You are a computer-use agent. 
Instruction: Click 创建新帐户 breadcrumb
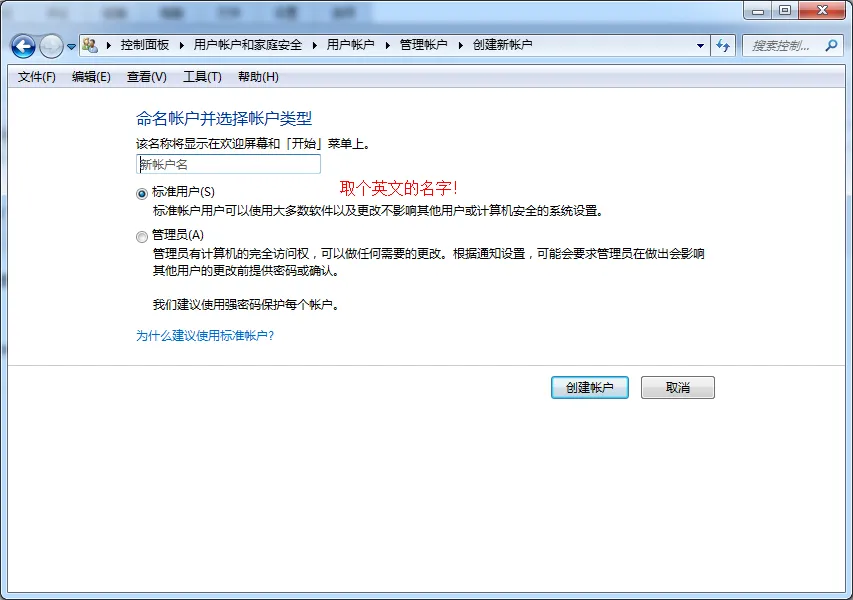click(x=502, y=45)
